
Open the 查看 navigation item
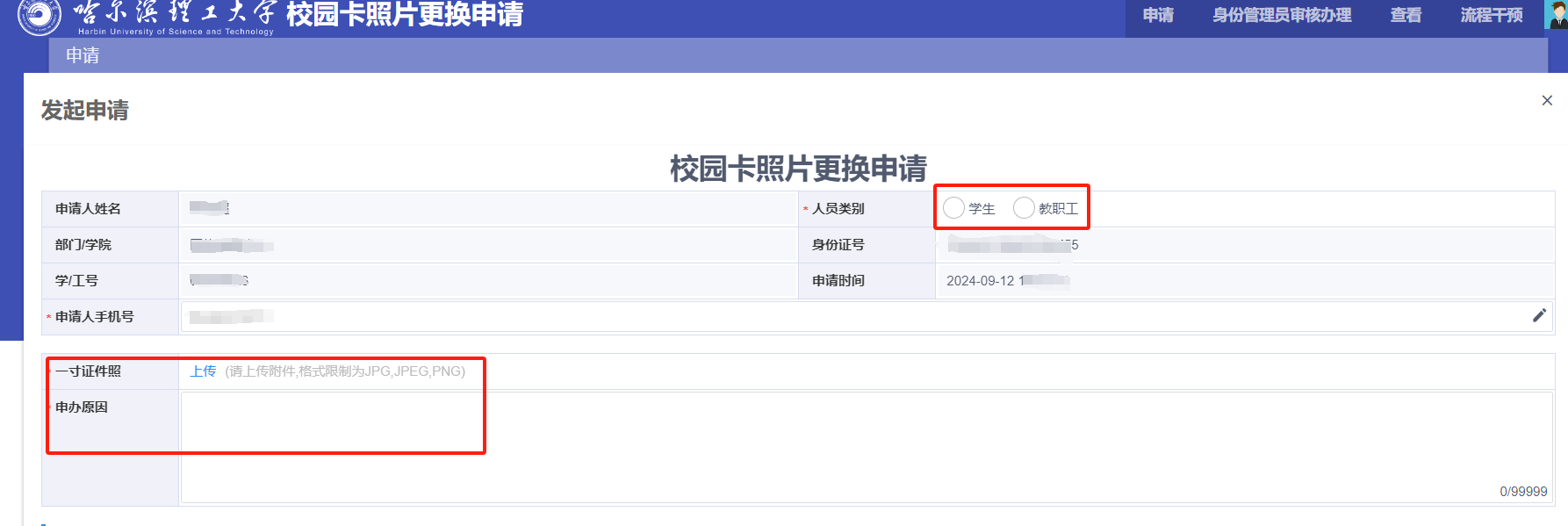coord(1406,16)
